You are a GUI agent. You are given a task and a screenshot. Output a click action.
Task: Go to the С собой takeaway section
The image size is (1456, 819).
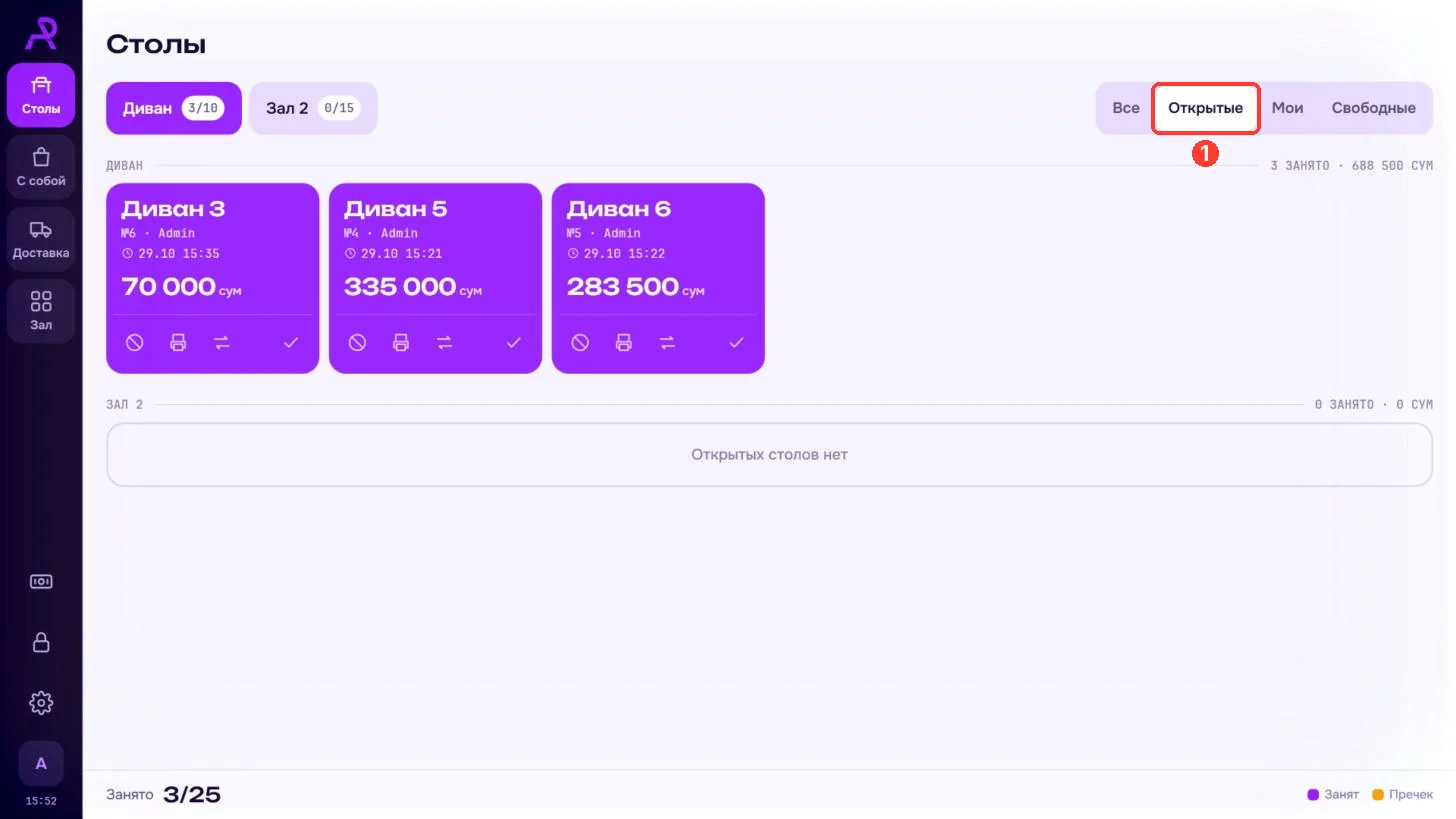[x=41, y=167]
